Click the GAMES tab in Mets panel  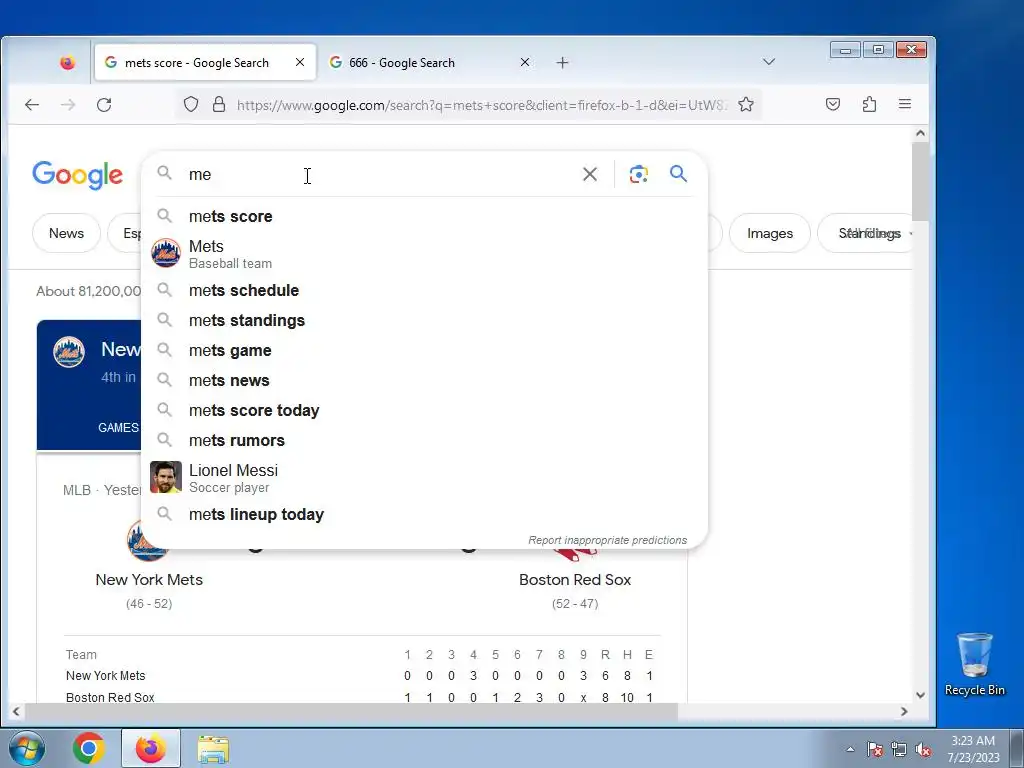click(x=118, y=428)
